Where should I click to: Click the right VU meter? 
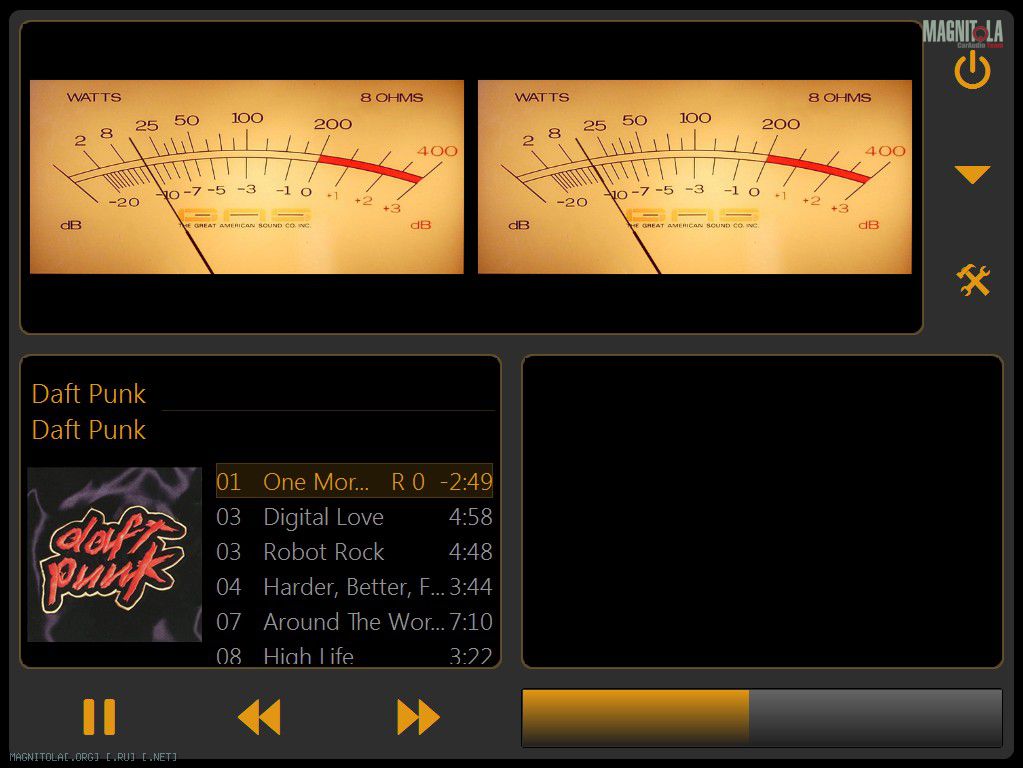click(694, 177)
